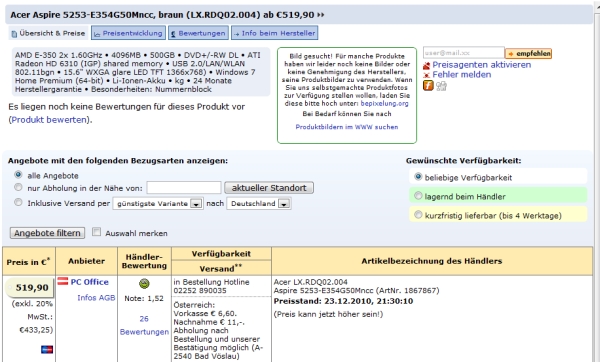Click the Acer Aspire 5253 product title link
The height and width of the screenshot is (362, 600).
point(167,15)
